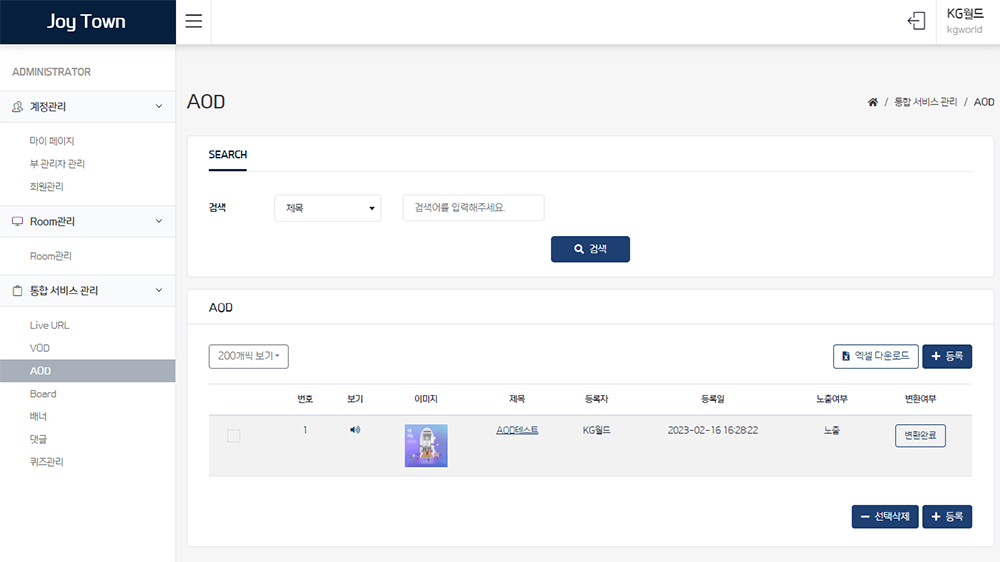Go to Live URL in sidebar
Image resolution: width=1000 pixels, height=562 pixels.
50,325
